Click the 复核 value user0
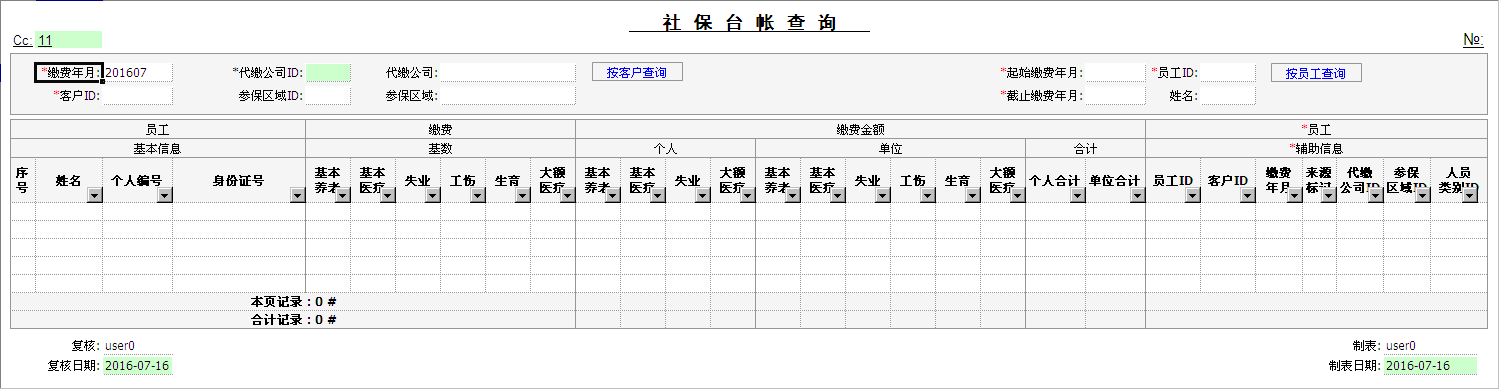1499x389 pixels. coord(120,346)
